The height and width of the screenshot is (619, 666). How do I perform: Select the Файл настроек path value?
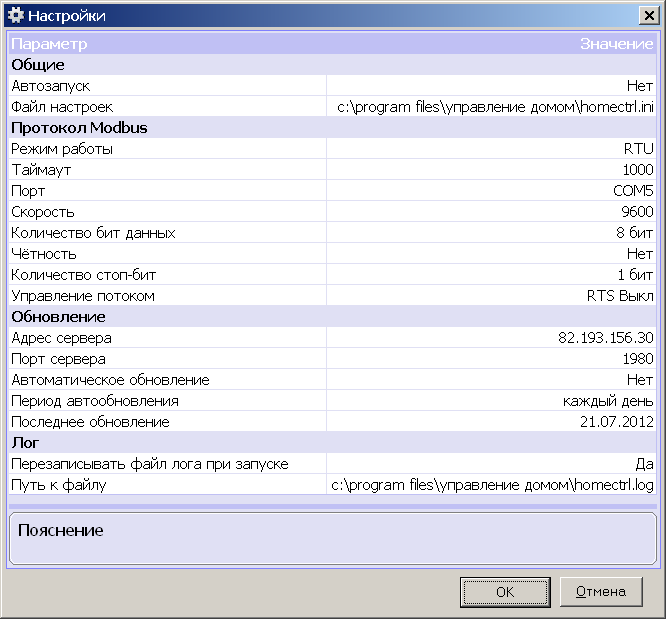click(494, 107)
